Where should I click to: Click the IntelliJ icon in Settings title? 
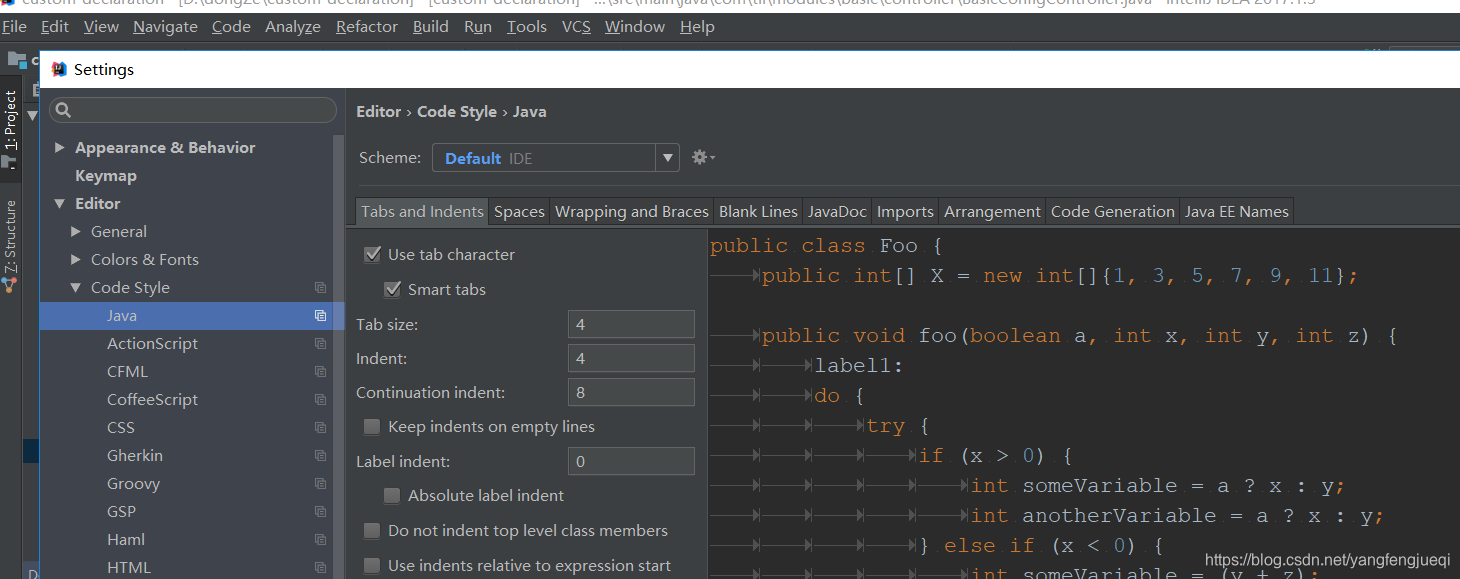pyautogui.click(x=59, y=69)
